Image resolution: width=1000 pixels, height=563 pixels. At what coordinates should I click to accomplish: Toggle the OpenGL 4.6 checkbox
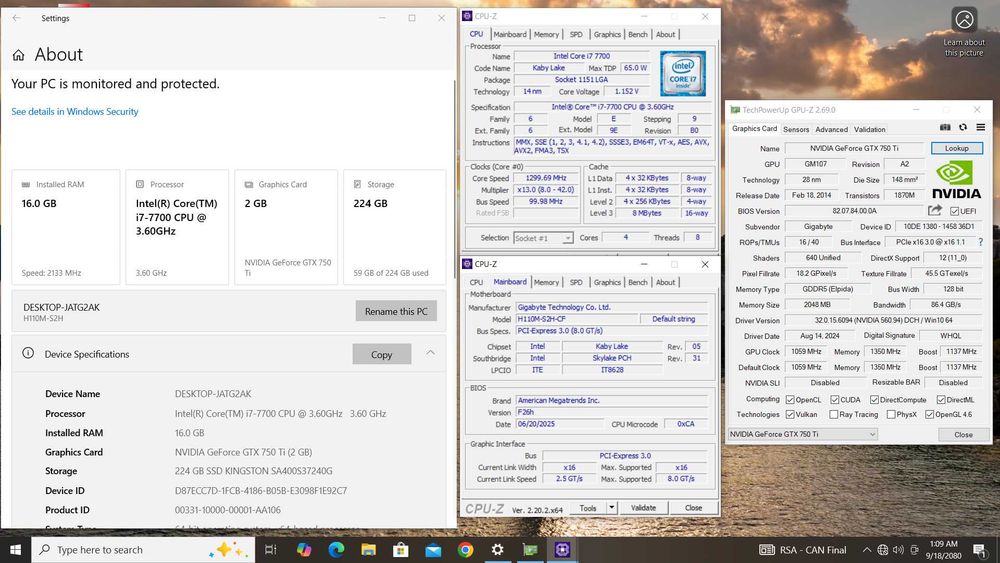pyautogui.click(x=929, y=414)
